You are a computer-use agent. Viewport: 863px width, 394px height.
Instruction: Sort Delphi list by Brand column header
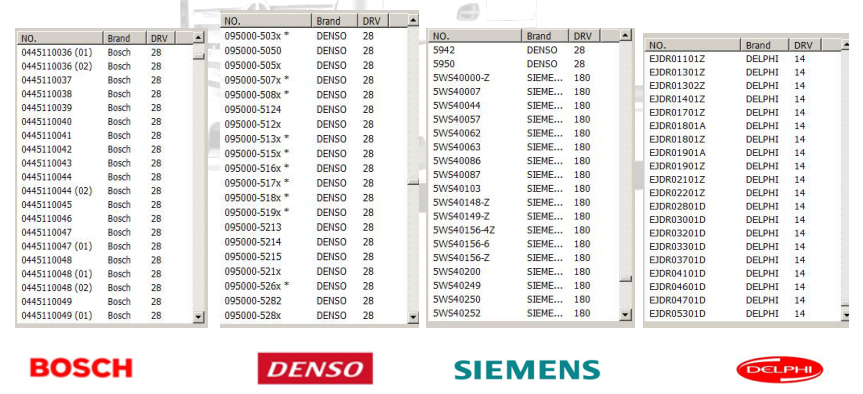(764, 45)
